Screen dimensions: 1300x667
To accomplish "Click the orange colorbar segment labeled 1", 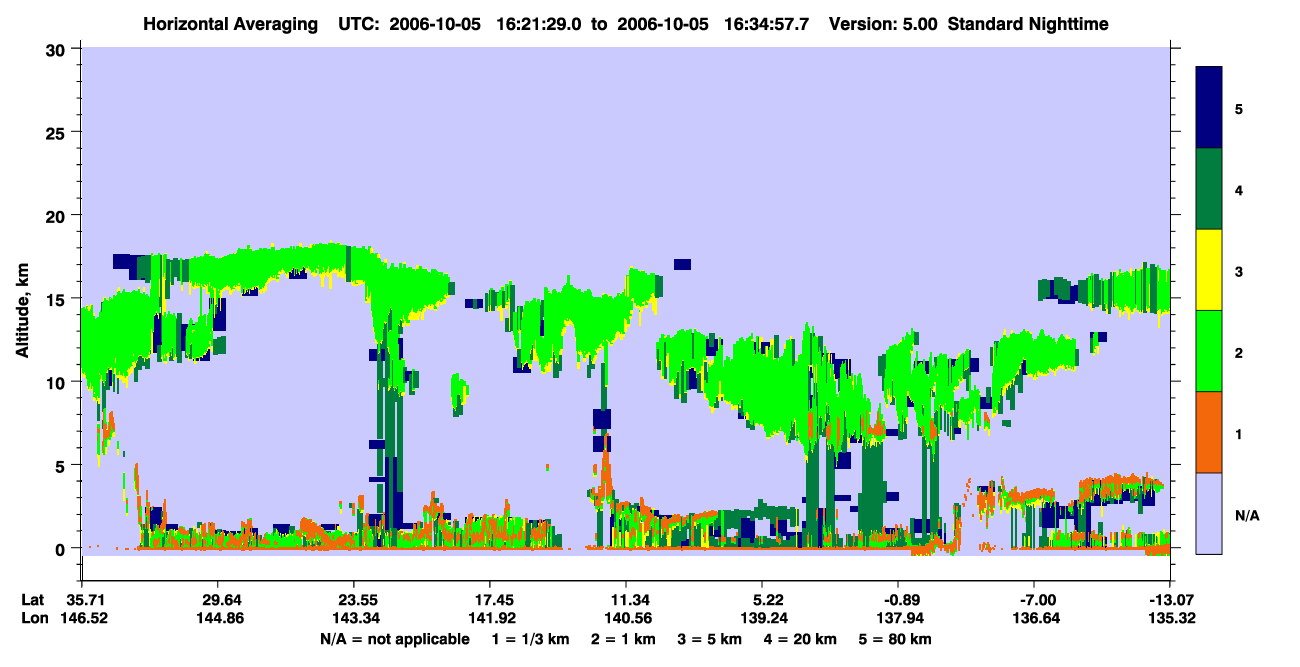I will (1209, 432).
